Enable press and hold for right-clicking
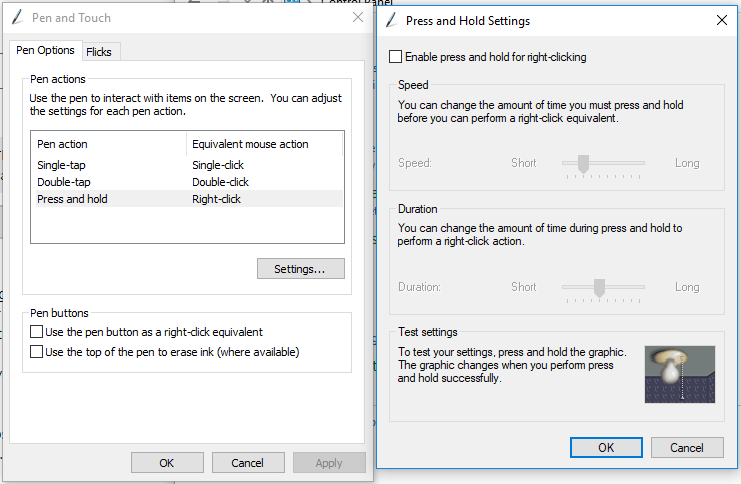This screenshot has height=484, width=741. (396, 57)
